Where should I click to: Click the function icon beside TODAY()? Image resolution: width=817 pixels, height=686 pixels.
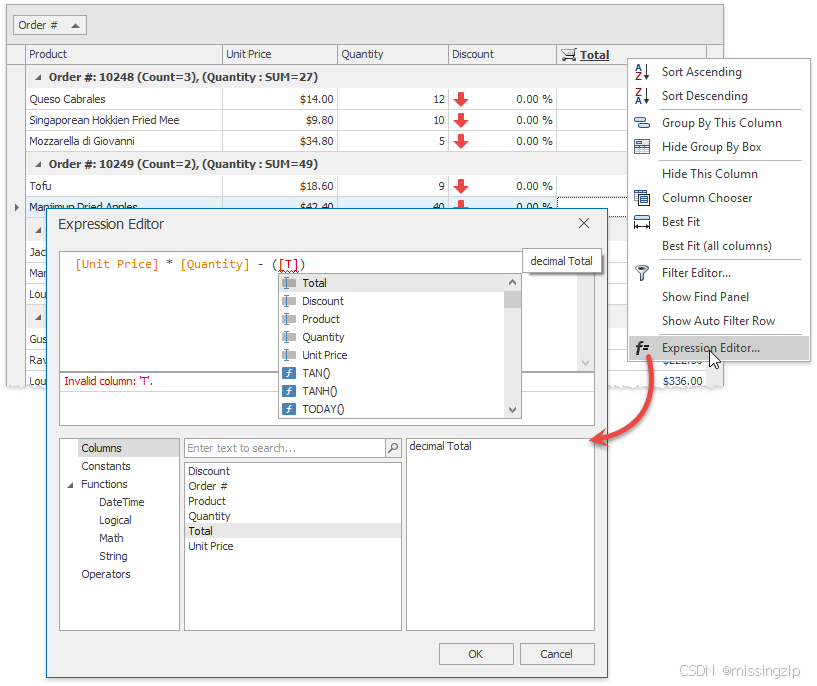click(289, 409)
